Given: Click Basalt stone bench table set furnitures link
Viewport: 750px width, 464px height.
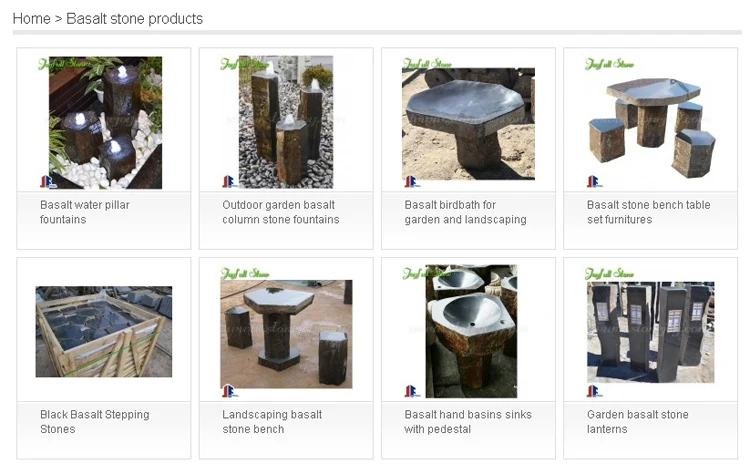Looking at the screenshot, I should 648,212.
